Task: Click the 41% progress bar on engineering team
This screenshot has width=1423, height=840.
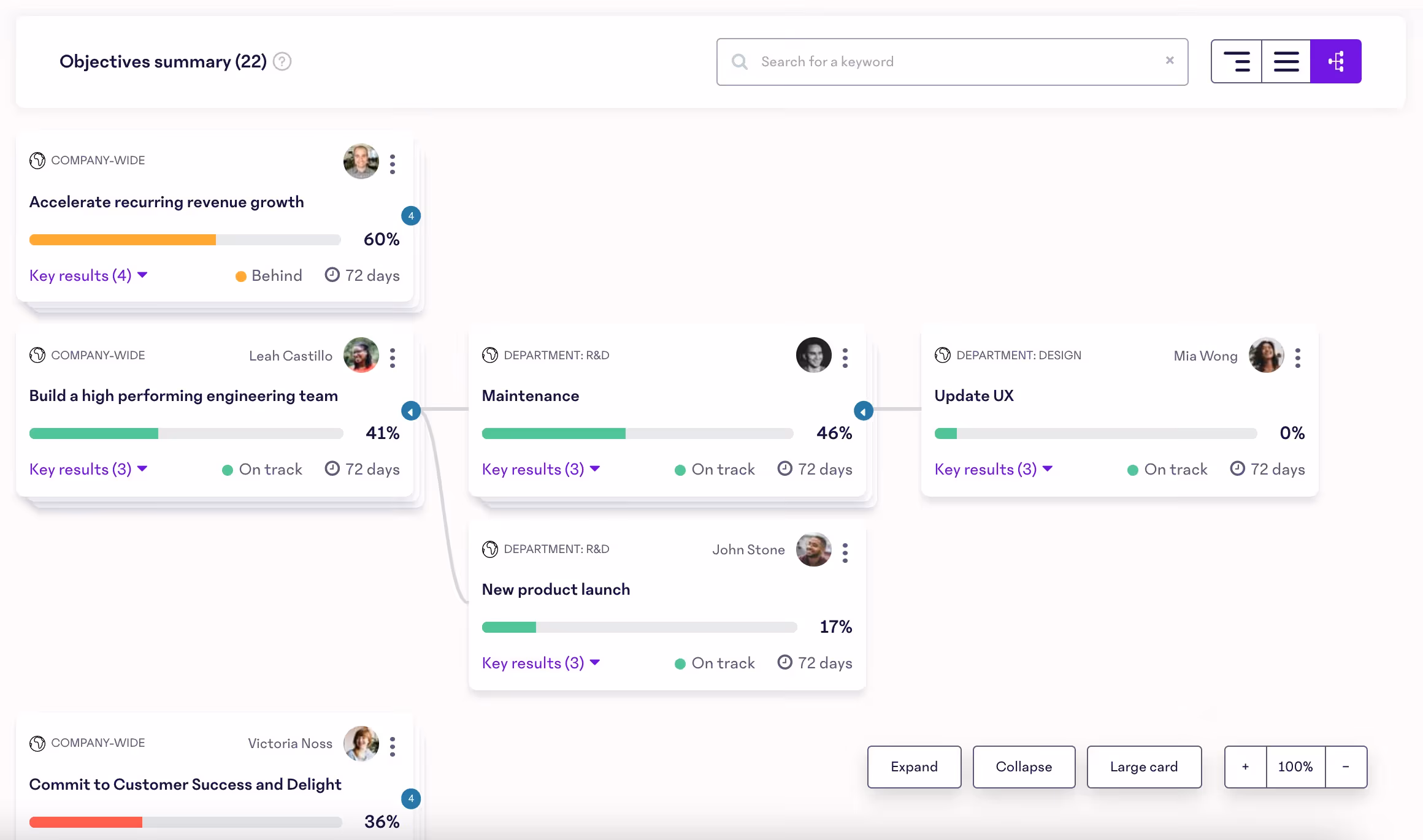Action: pos(186,433)
